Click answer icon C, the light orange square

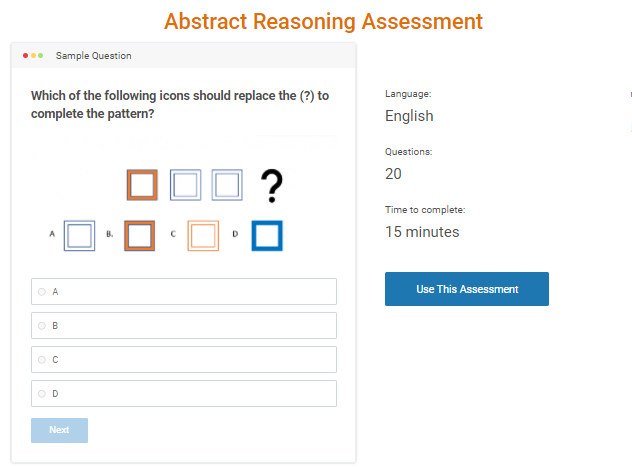point(203,235)
